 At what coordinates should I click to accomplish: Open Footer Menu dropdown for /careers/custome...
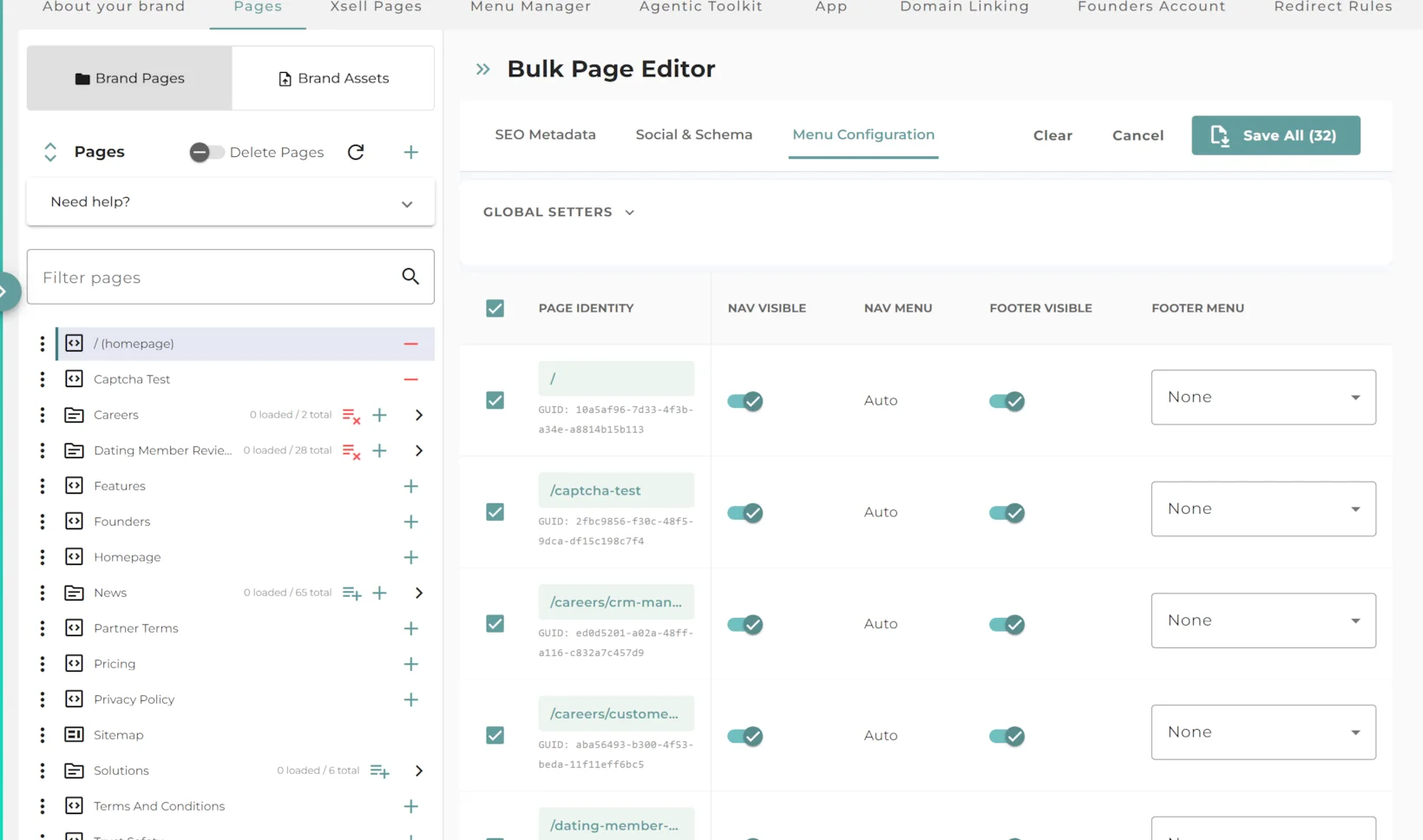tap(1263, 732)
